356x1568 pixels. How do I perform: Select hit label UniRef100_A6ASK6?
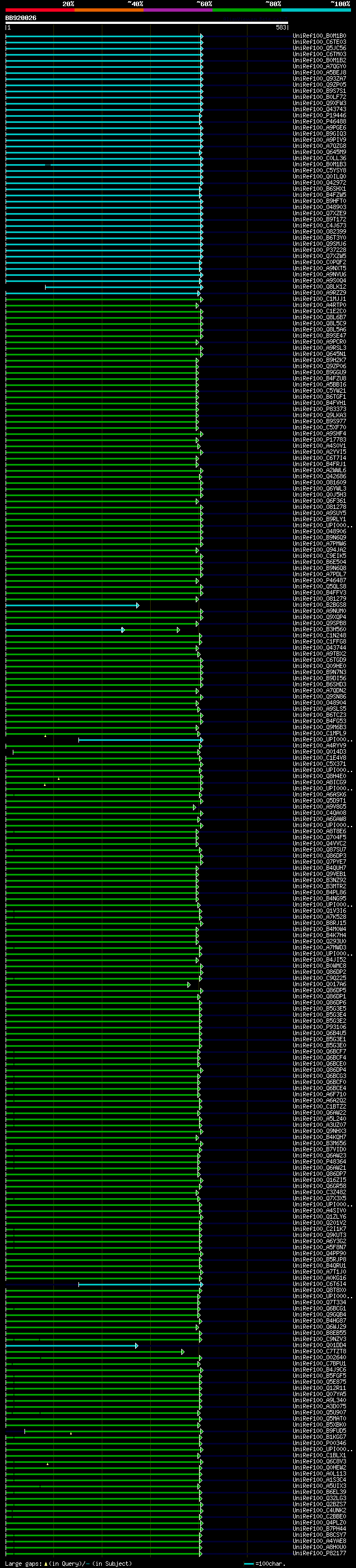319,794
